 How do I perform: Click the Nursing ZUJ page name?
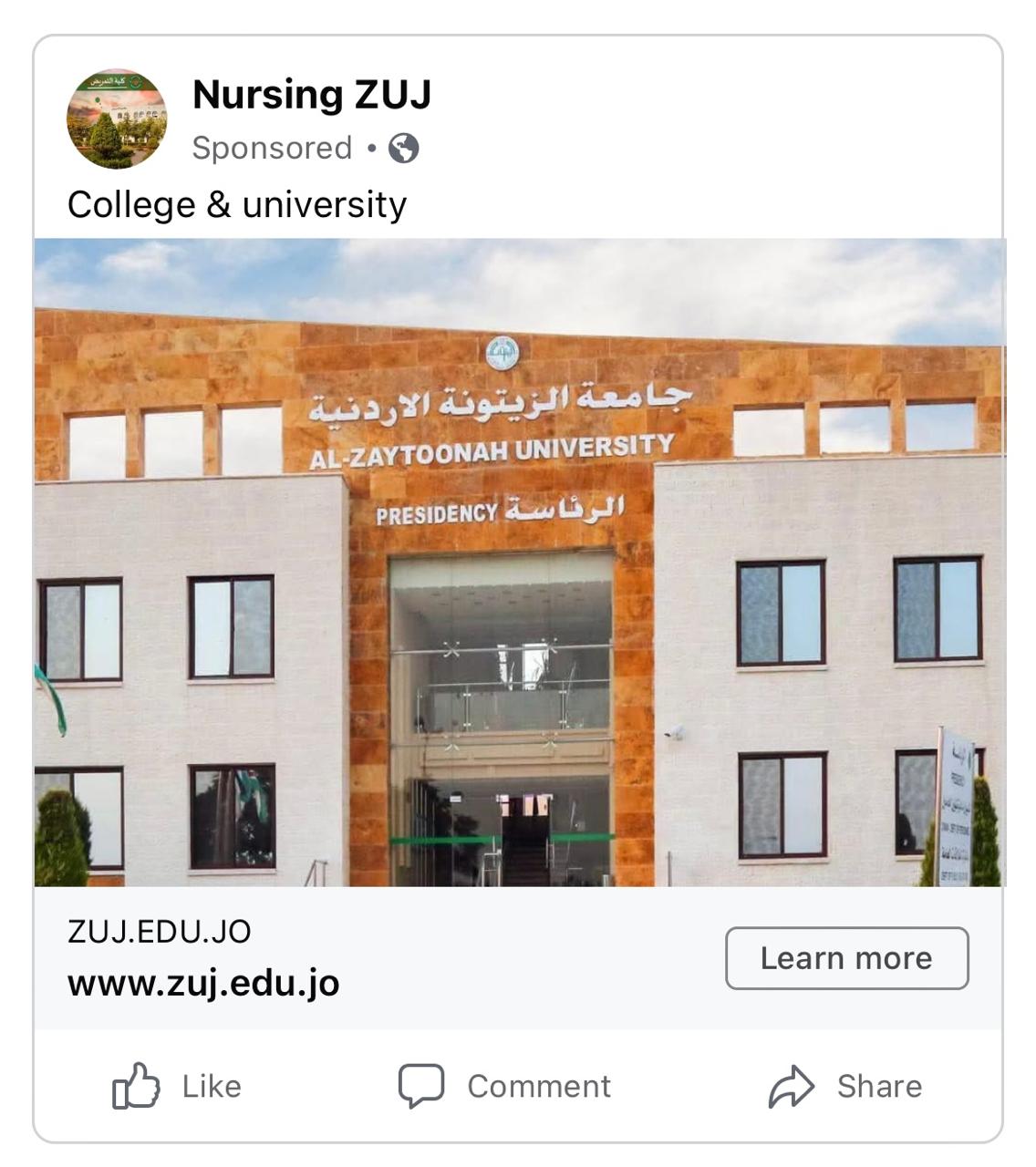[x=312, y=95]
